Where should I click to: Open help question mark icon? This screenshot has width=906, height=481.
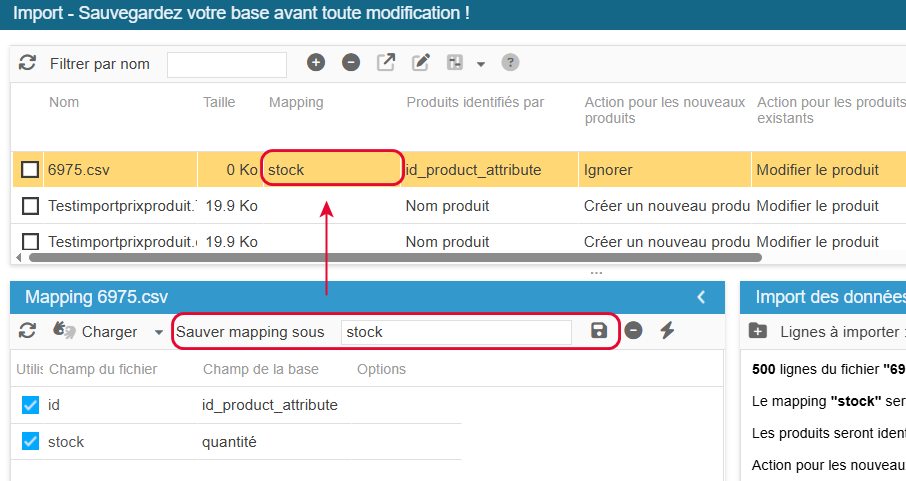pos(510,62)
